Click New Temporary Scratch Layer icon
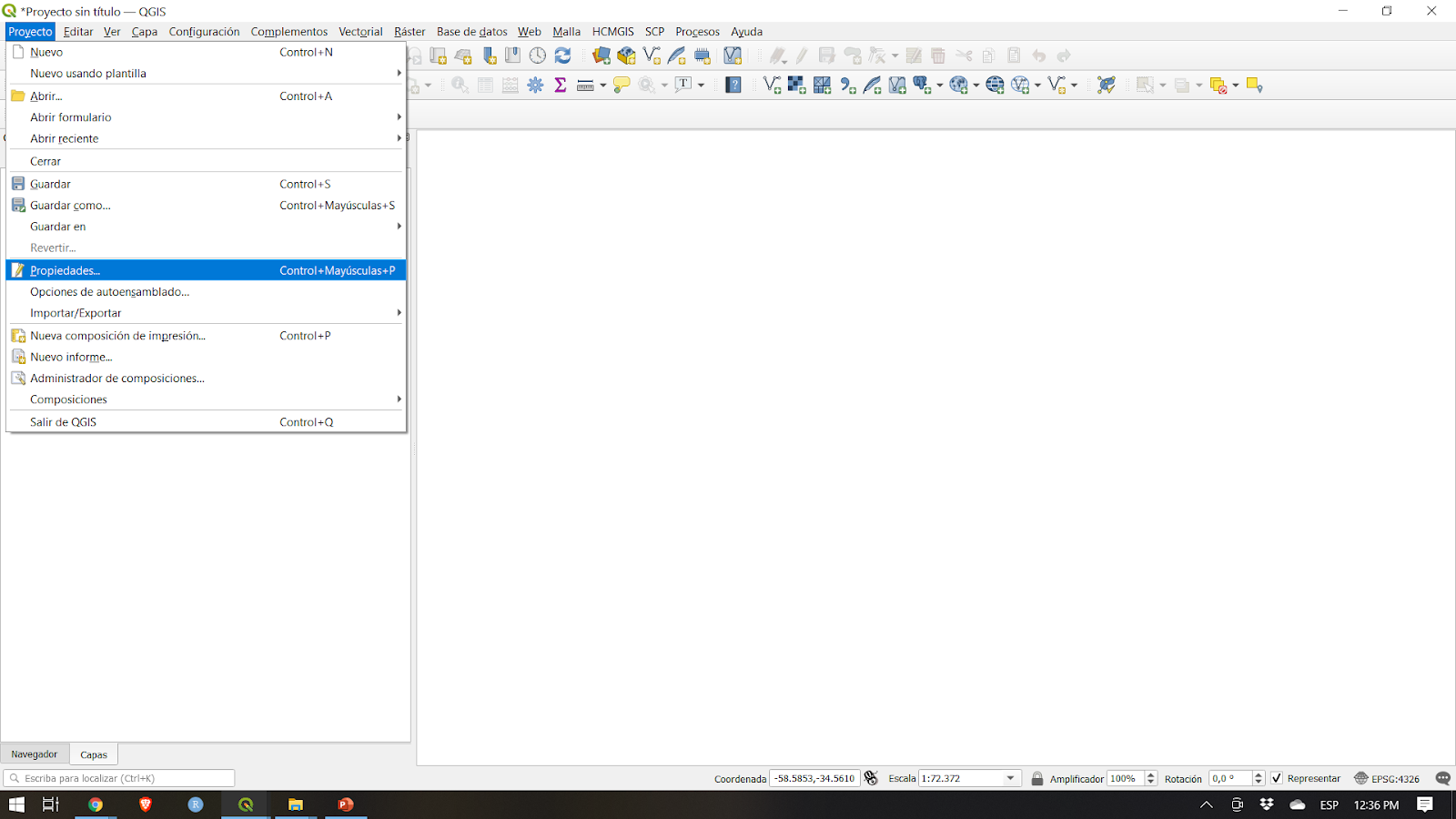 (x=702, y=56)
